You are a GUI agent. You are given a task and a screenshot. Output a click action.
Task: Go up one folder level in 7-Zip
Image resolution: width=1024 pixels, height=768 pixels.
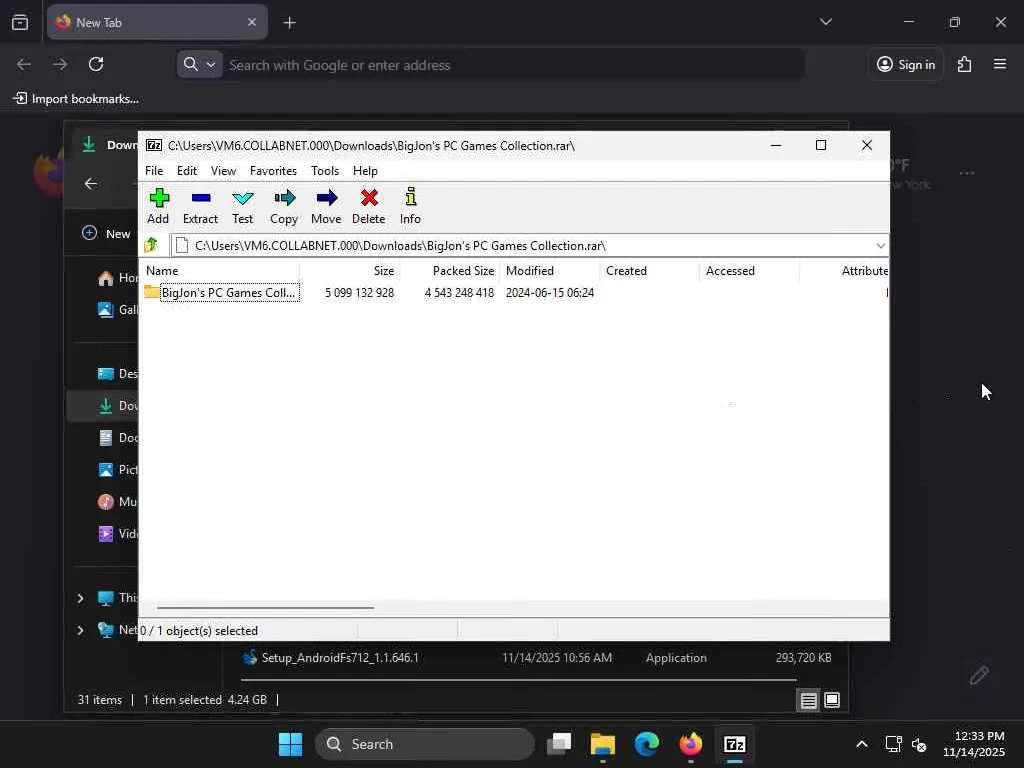(152, 246)
